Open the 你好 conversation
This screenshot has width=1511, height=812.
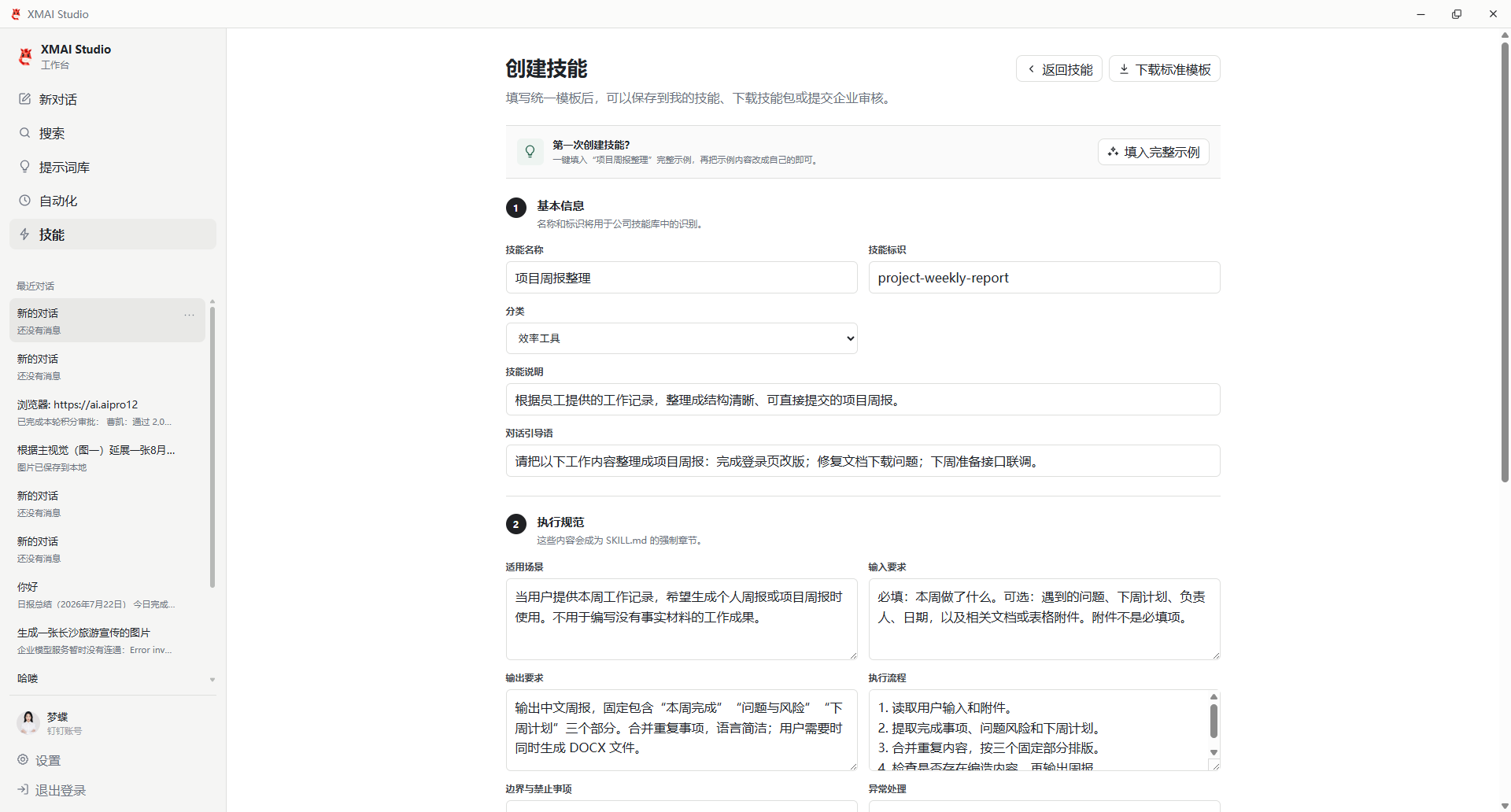[x=107, y=595]
